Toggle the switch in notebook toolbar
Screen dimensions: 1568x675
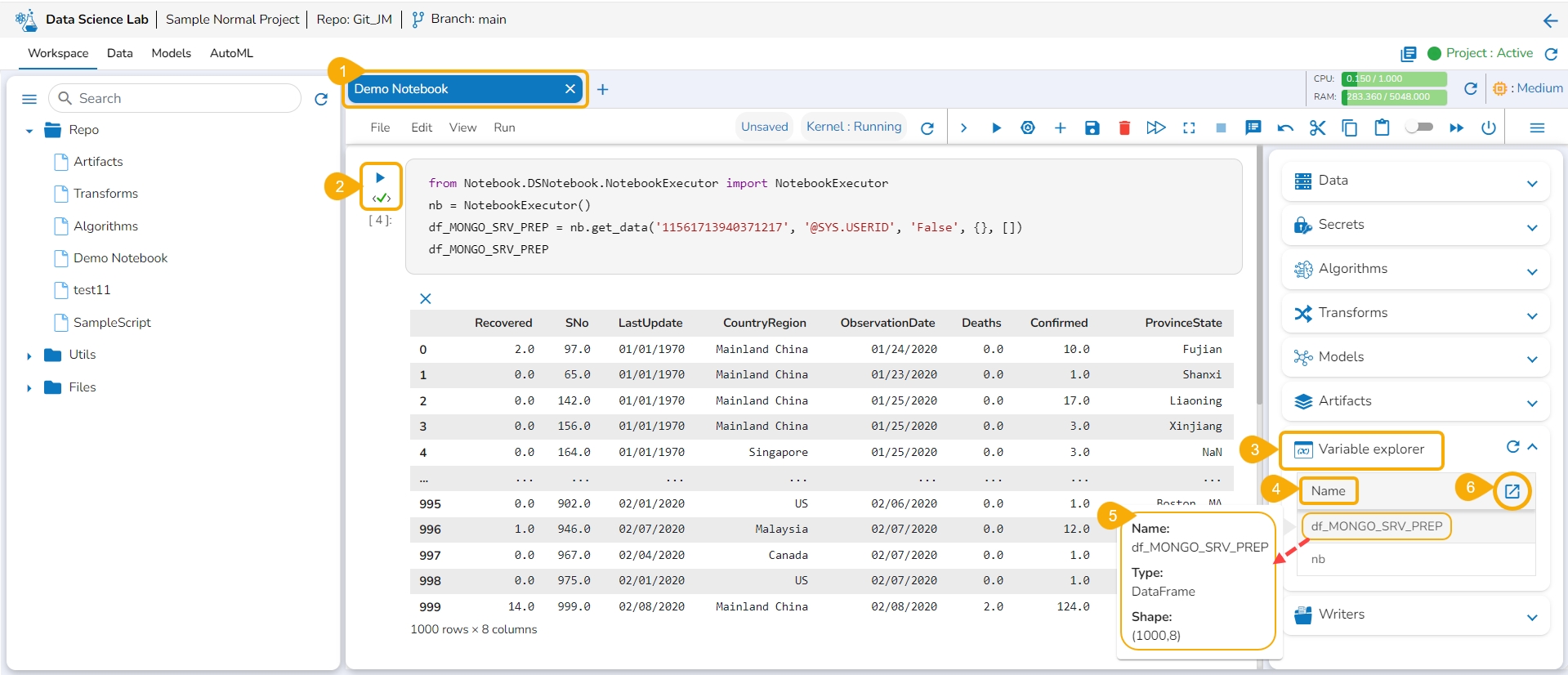coord(1419,127)
